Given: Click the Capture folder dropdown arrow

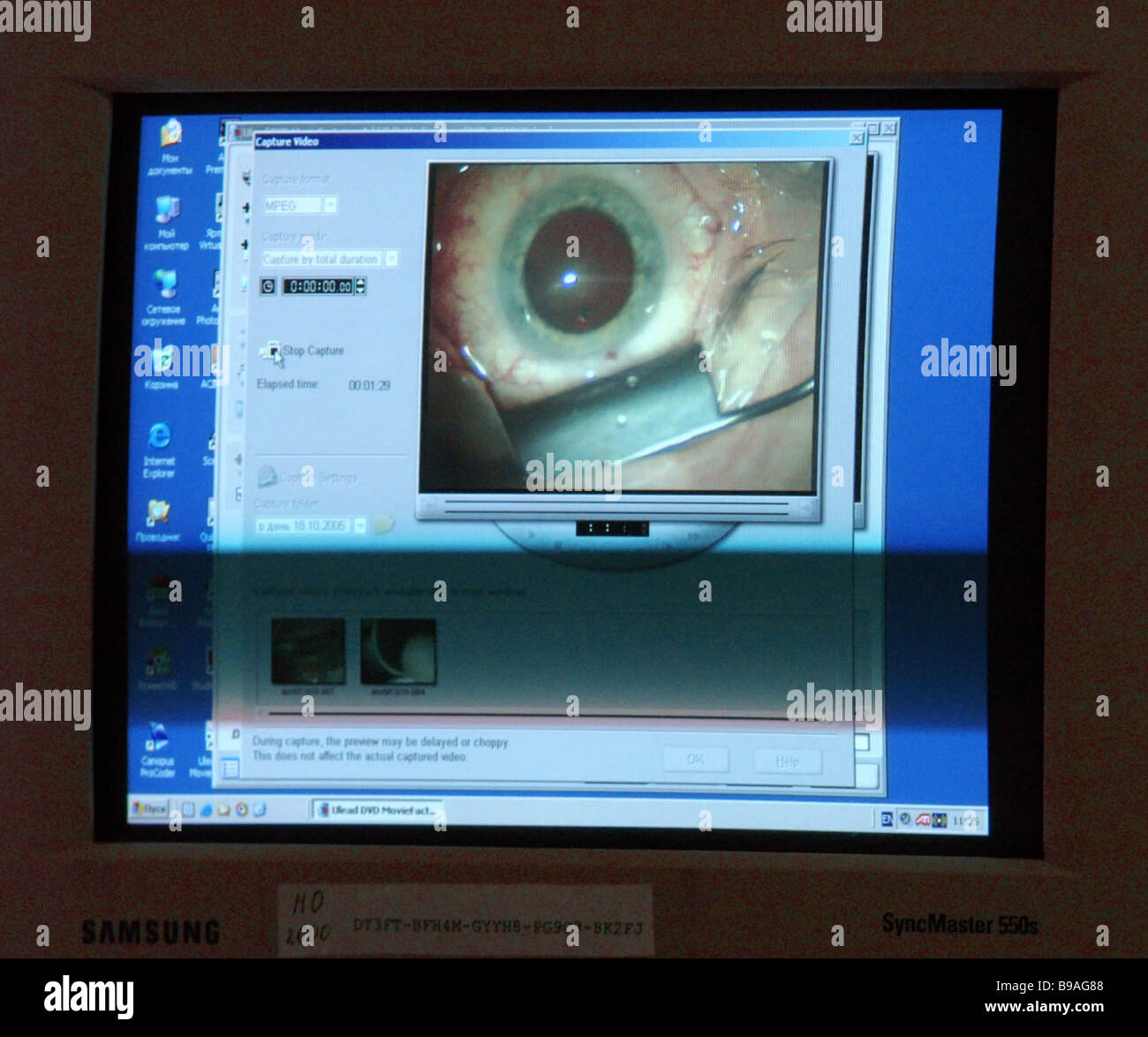Looking at the screenshot, I should 359,526.
